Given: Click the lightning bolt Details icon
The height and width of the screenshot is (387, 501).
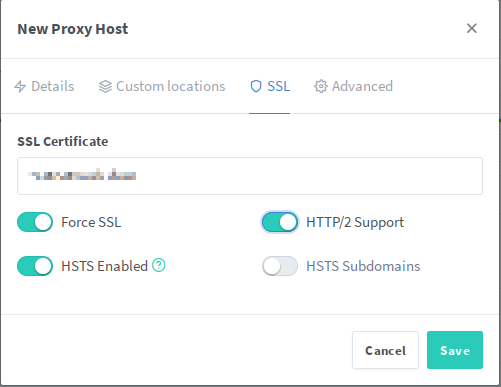Looking at the screenshot, I should pos(20,86).
